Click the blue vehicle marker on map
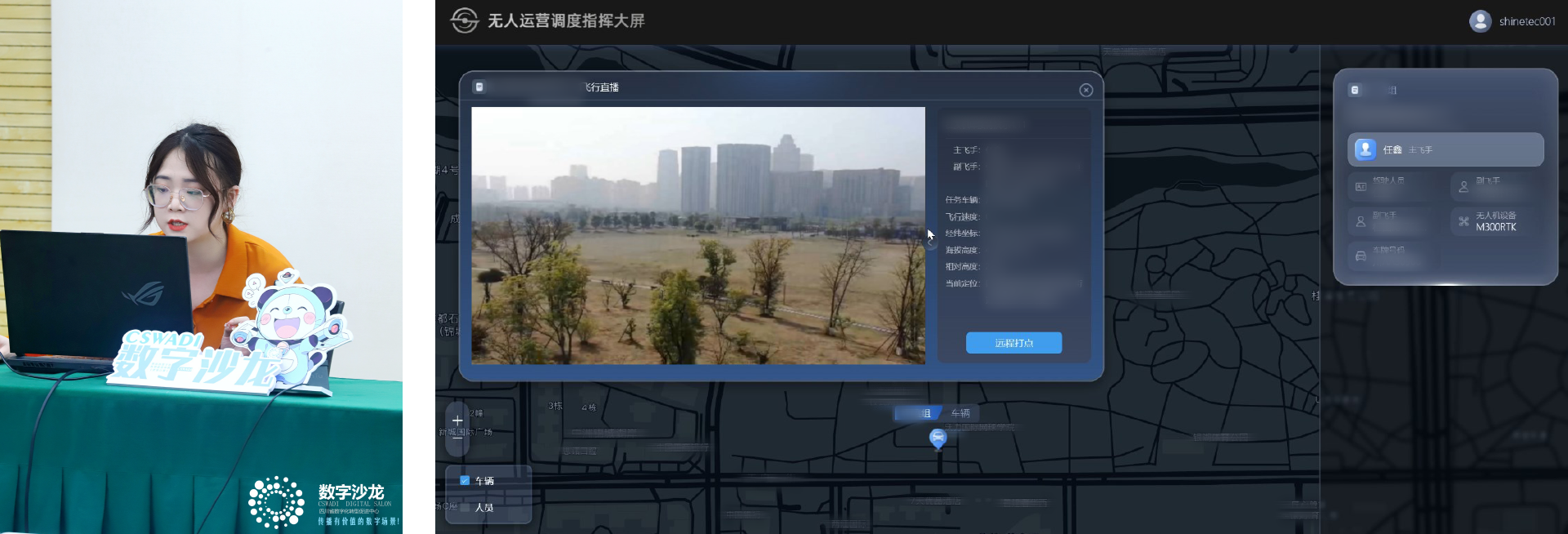The width and height of the screenshot is (1568, 534). [938, 438]
